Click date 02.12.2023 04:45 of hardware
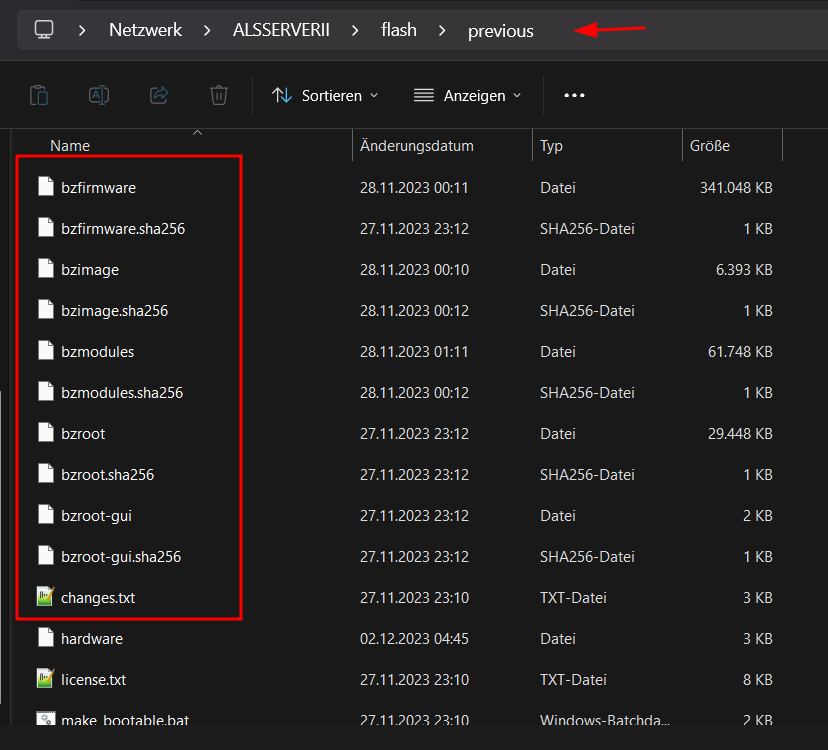Viewport: 828px width, 750px height. point(414,639)
